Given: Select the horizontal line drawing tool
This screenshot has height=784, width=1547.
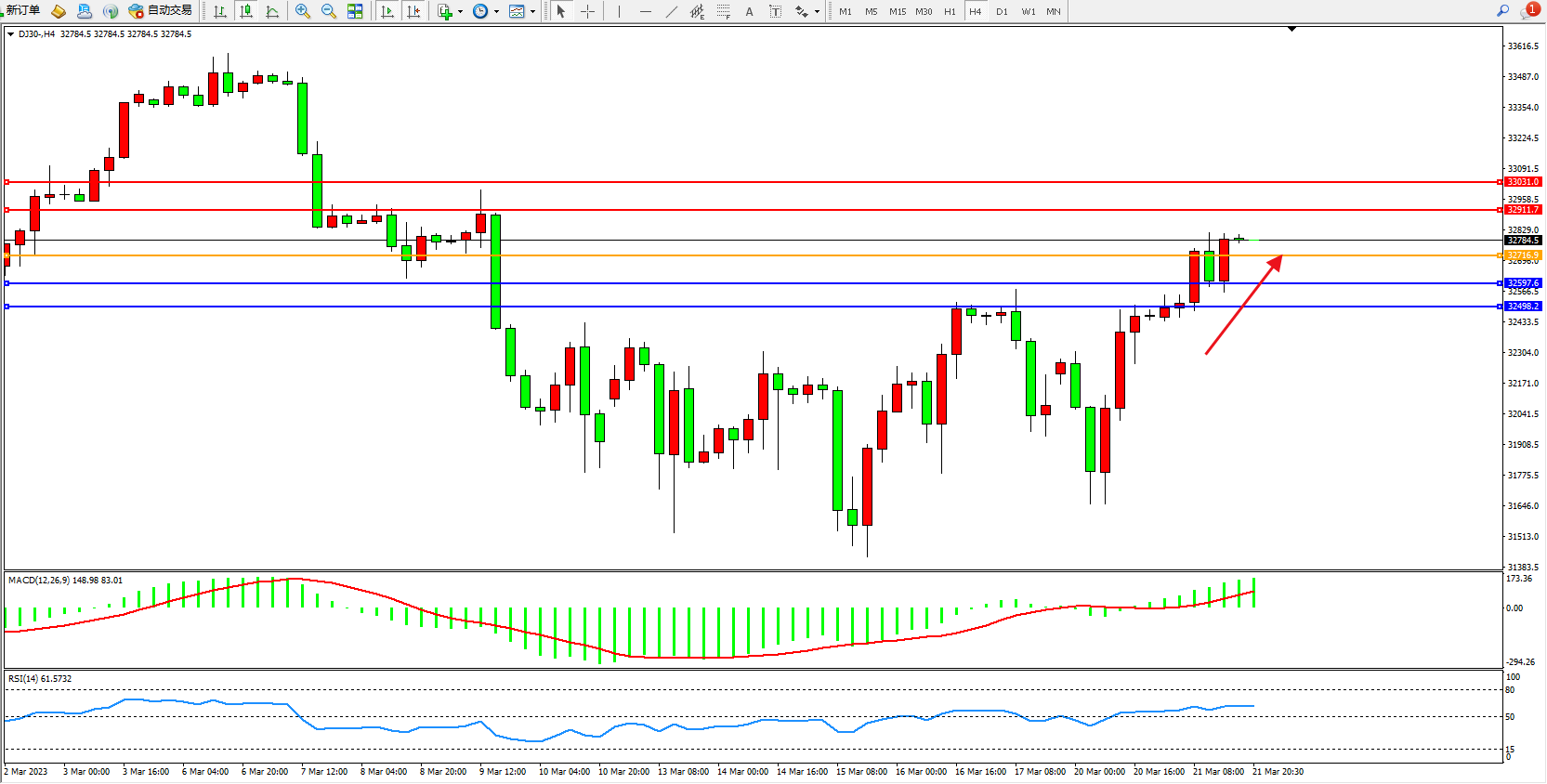Looking at the screenshot, I should pos(645,11).
